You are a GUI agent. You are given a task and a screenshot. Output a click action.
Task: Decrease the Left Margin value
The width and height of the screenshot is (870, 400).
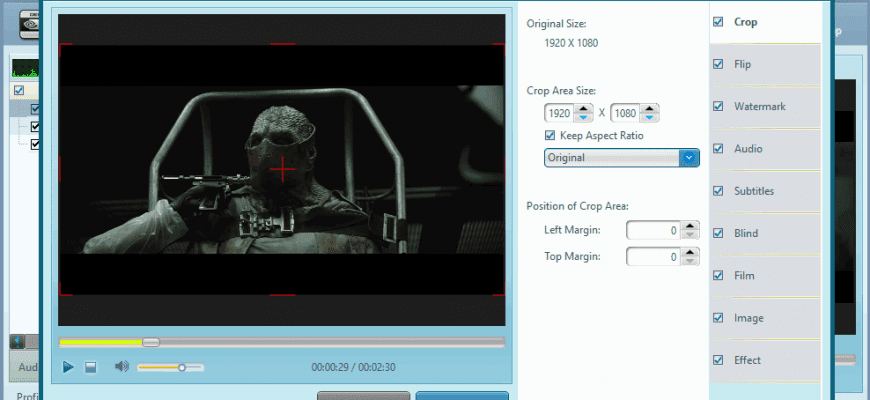(x=689, y=235)
